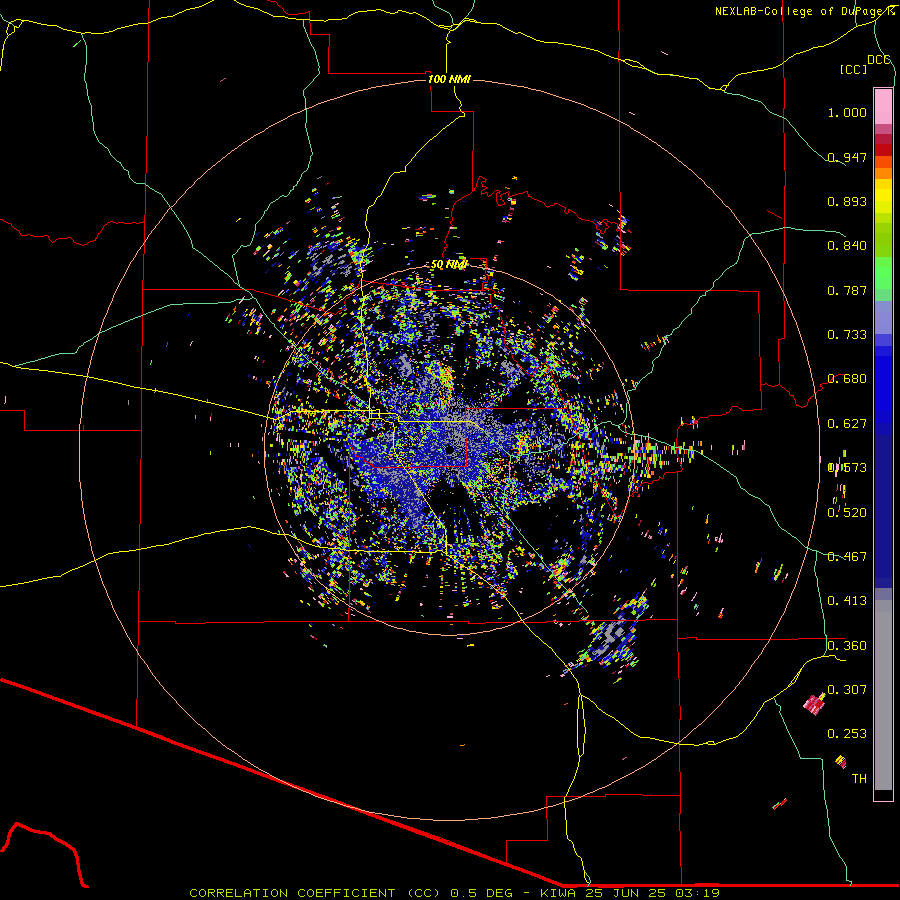Image resolution: width=900 pixels, height=900 pixels.
Task: Click the DCC label above the color scale
Action: 879,60
